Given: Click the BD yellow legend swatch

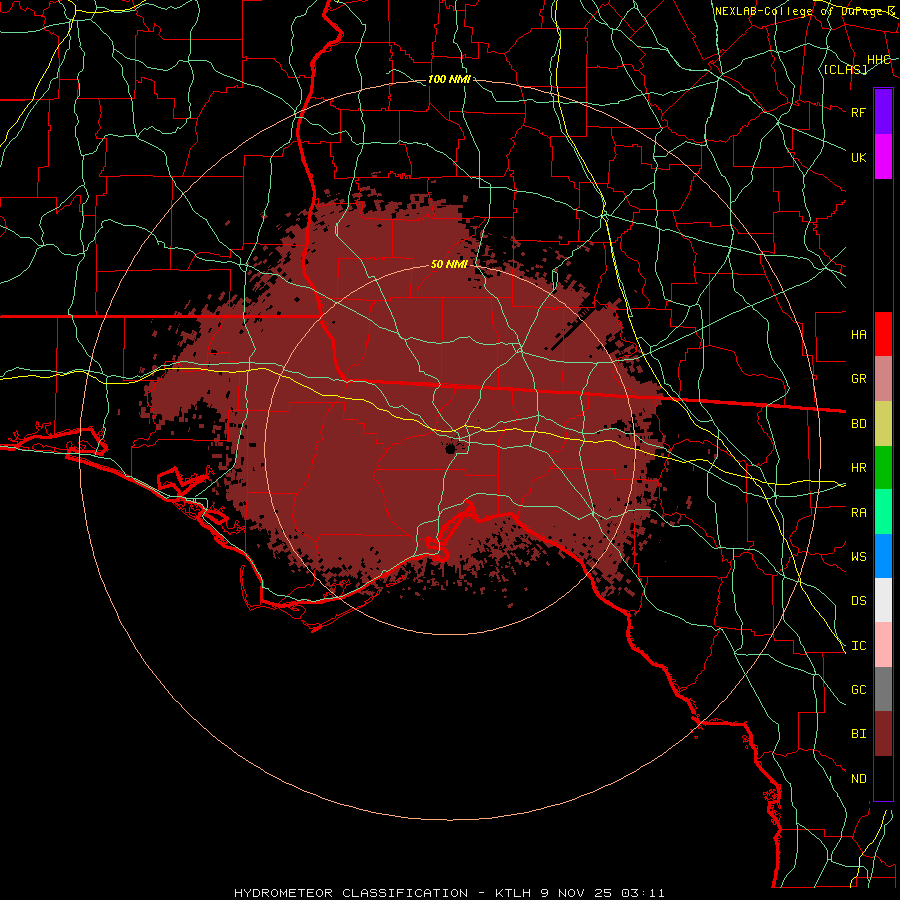Looking at the screenshot, I should (x=883, y=424).
